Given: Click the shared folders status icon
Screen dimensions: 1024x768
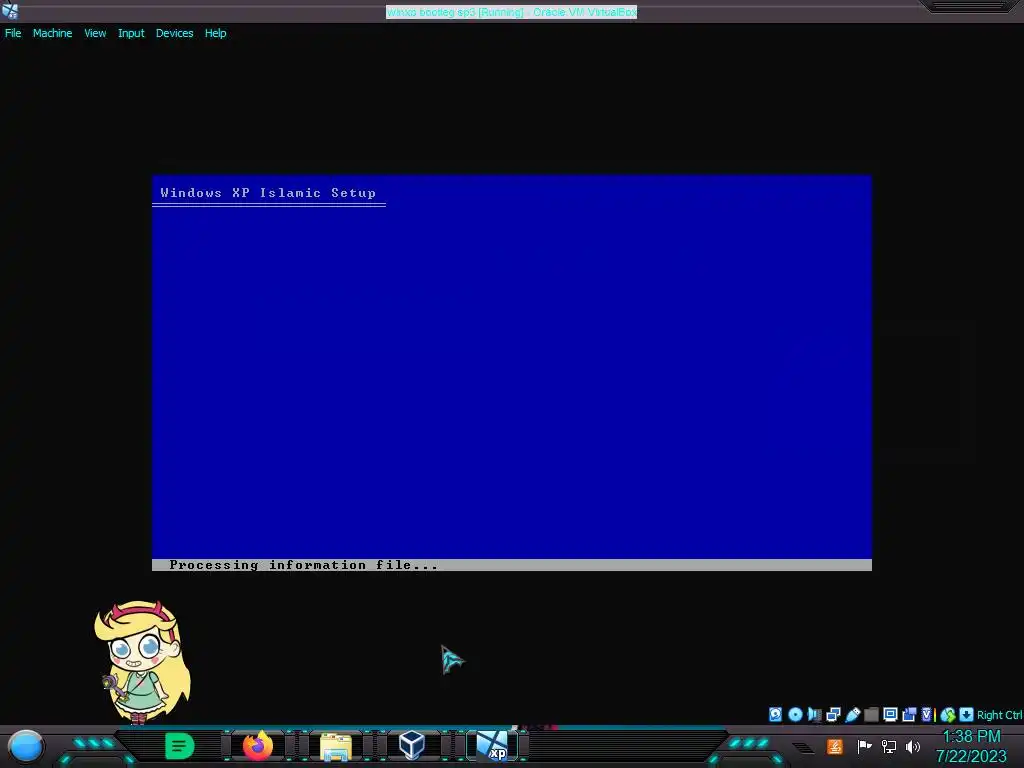Looking at the screenshot, I should click(871, 714).
